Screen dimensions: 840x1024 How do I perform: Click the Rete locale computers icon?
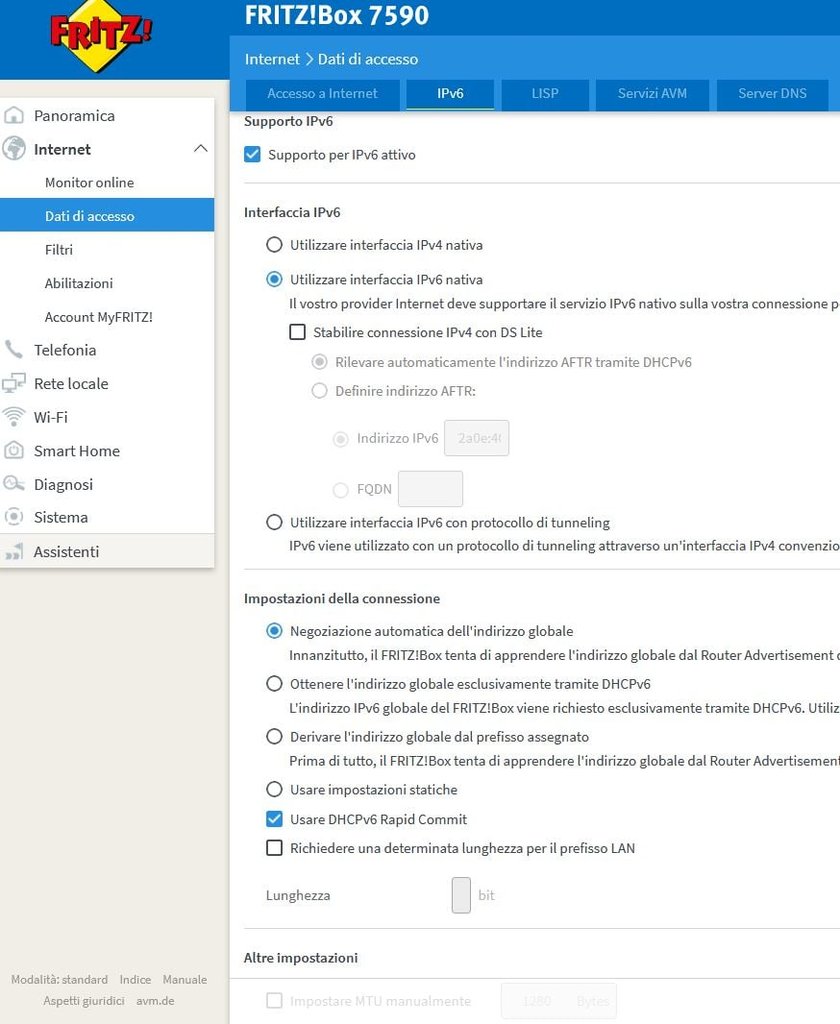pos(14,383)
